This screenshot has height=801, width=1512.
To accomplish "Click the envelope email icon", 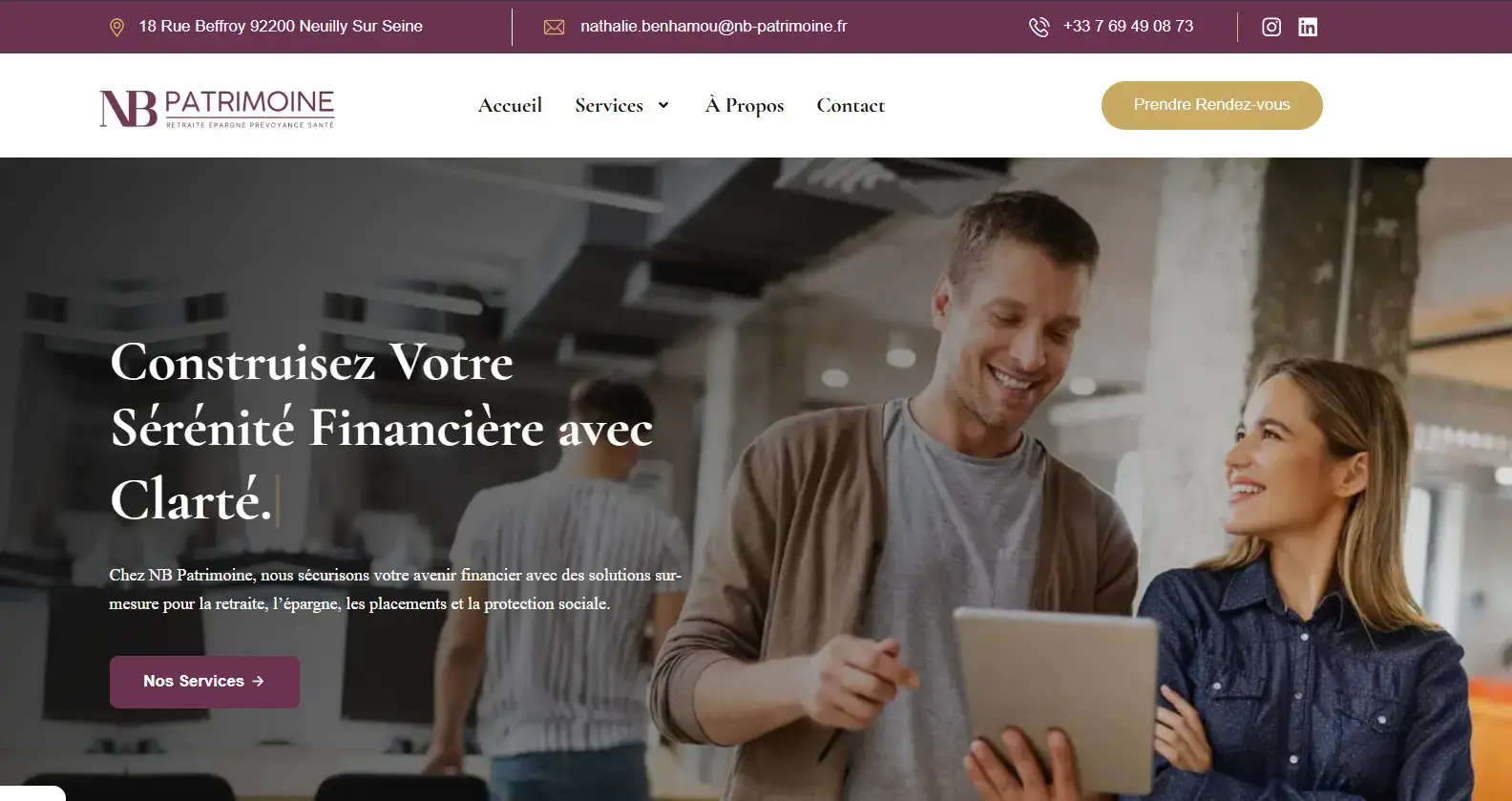I will coord(554,28).
